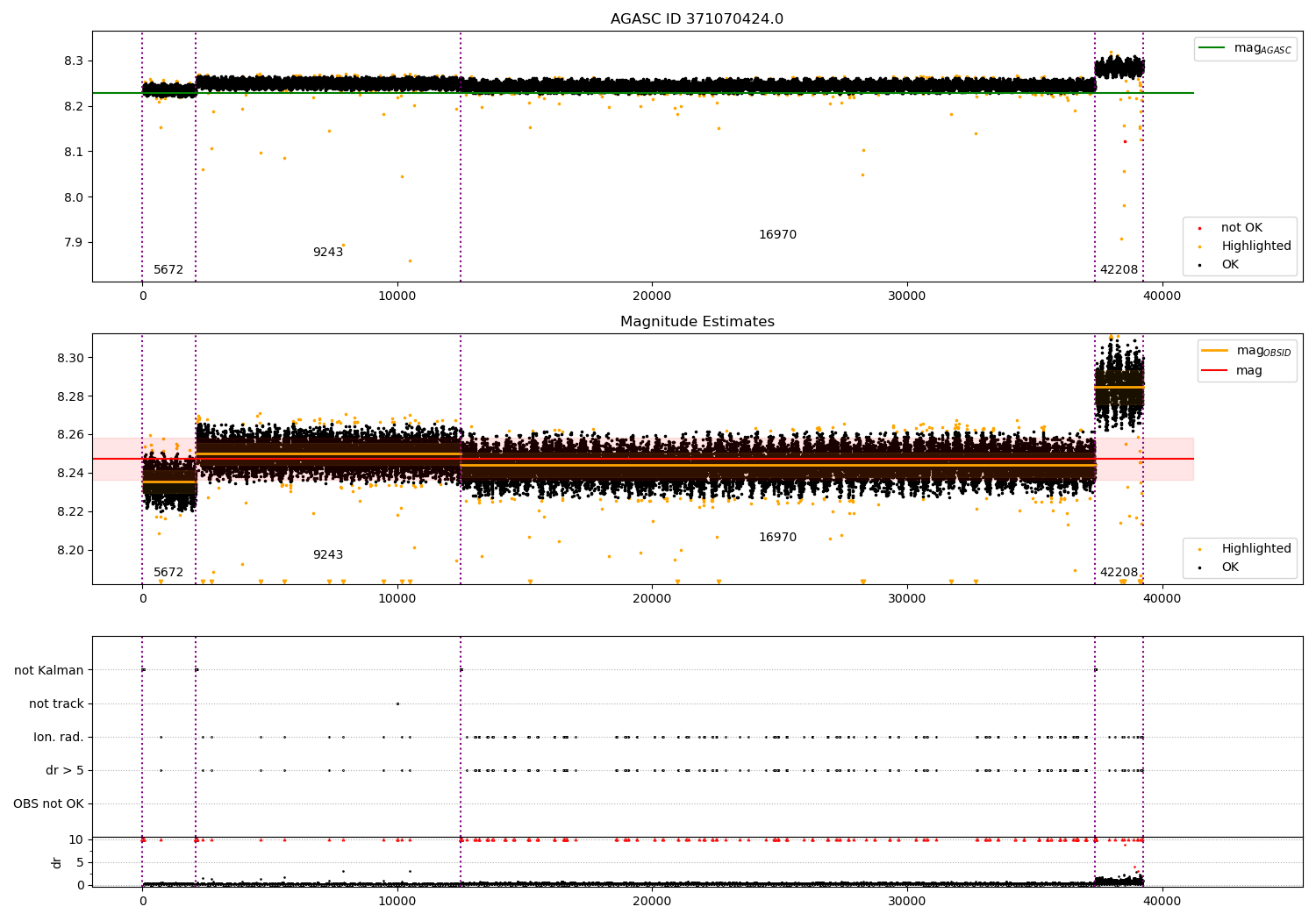Click "not OK" in the top plot legend

pos(1241,228)
